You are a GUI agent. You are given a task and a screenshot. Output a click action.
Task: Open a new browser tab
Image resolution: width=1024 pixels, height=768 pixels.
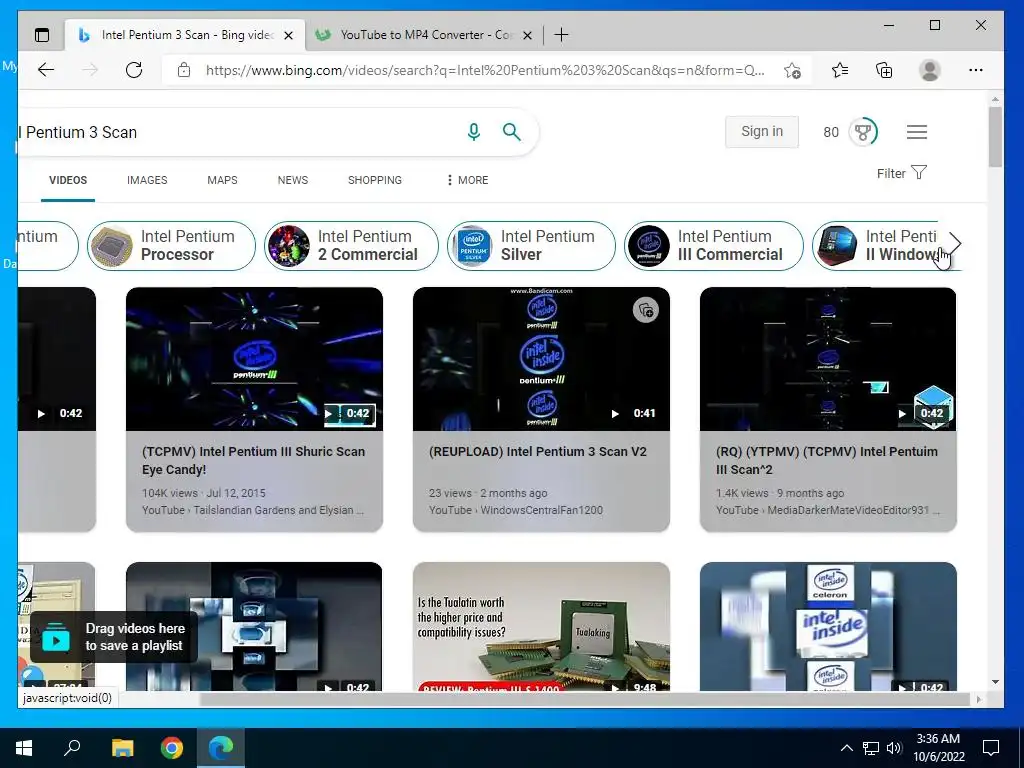561,35
